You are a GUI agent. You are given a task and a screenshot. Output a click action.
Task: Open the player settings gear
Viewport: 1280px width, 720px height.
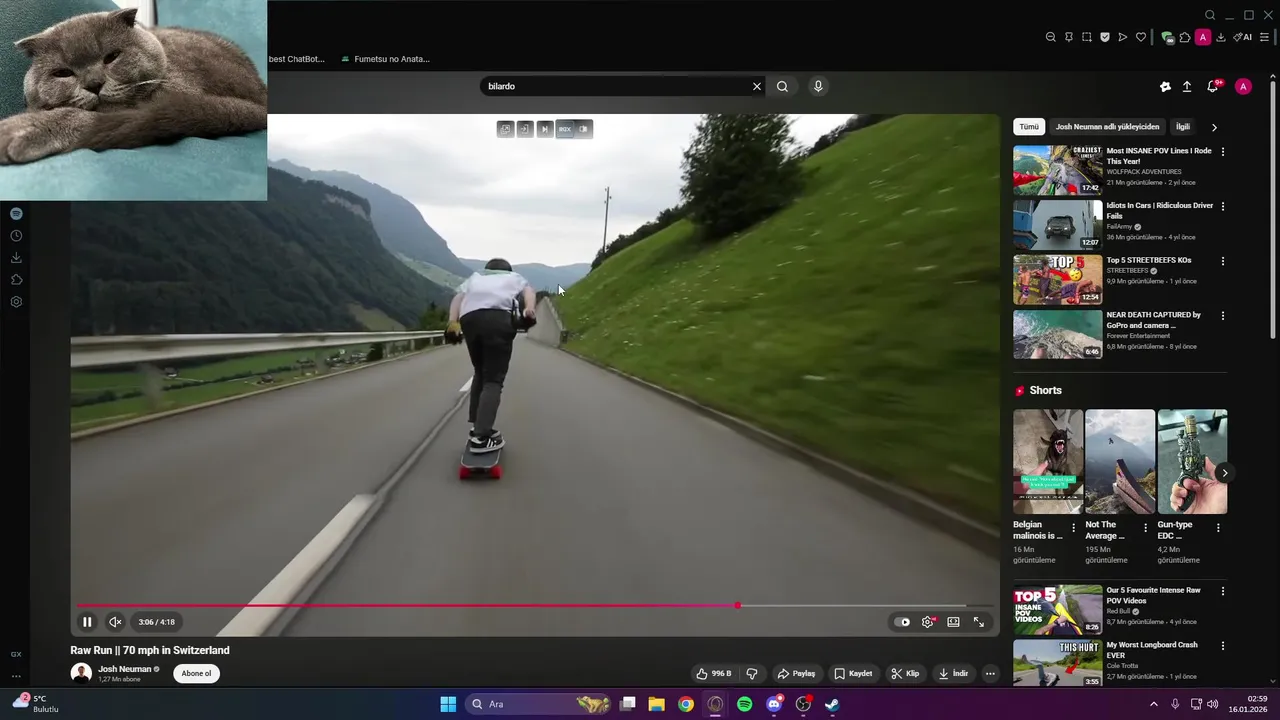point(928,622)
